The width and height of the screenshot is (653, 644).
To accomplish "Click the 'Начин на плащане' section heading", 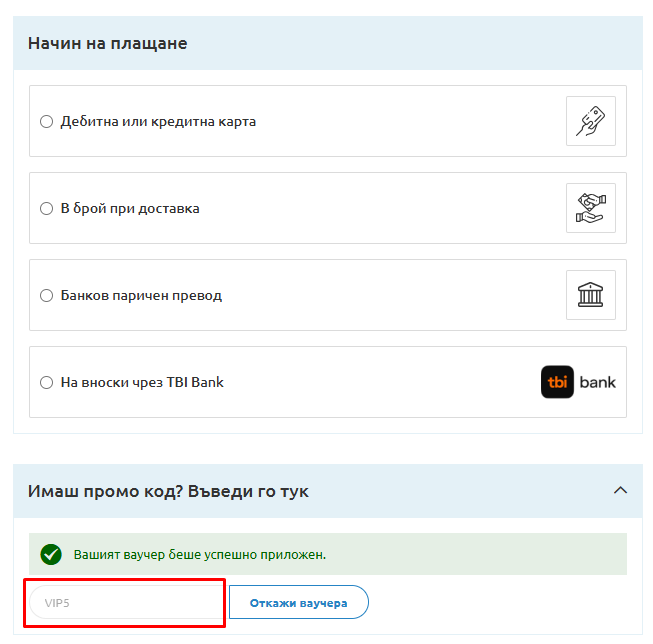I will click(x=107, y=43).
